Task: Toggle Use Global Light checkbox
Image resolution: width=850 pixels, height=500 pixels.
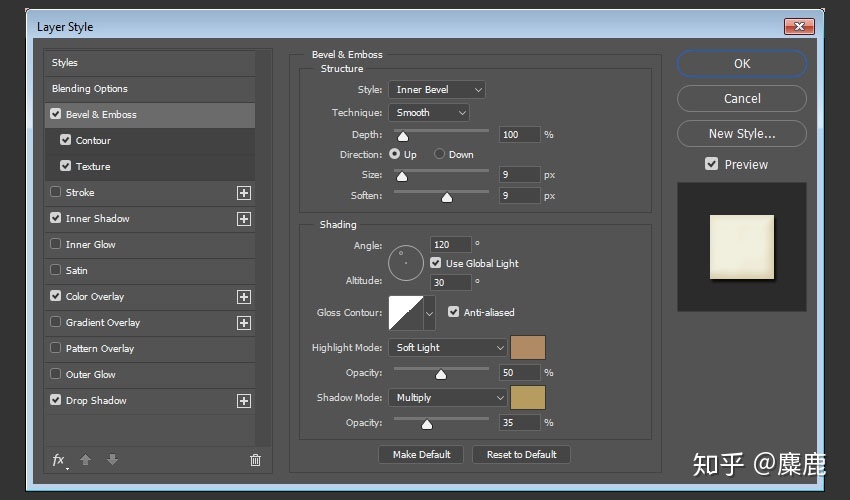Action: click(435, 263)
